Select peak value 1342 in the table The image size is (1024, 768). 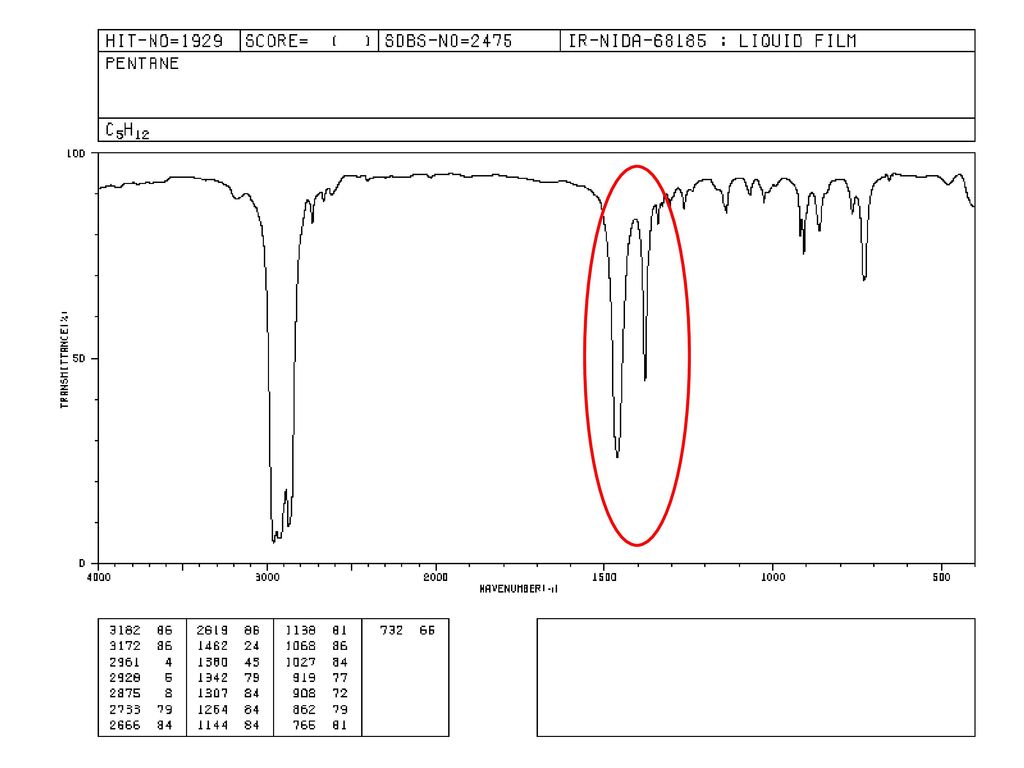[212, 678]
